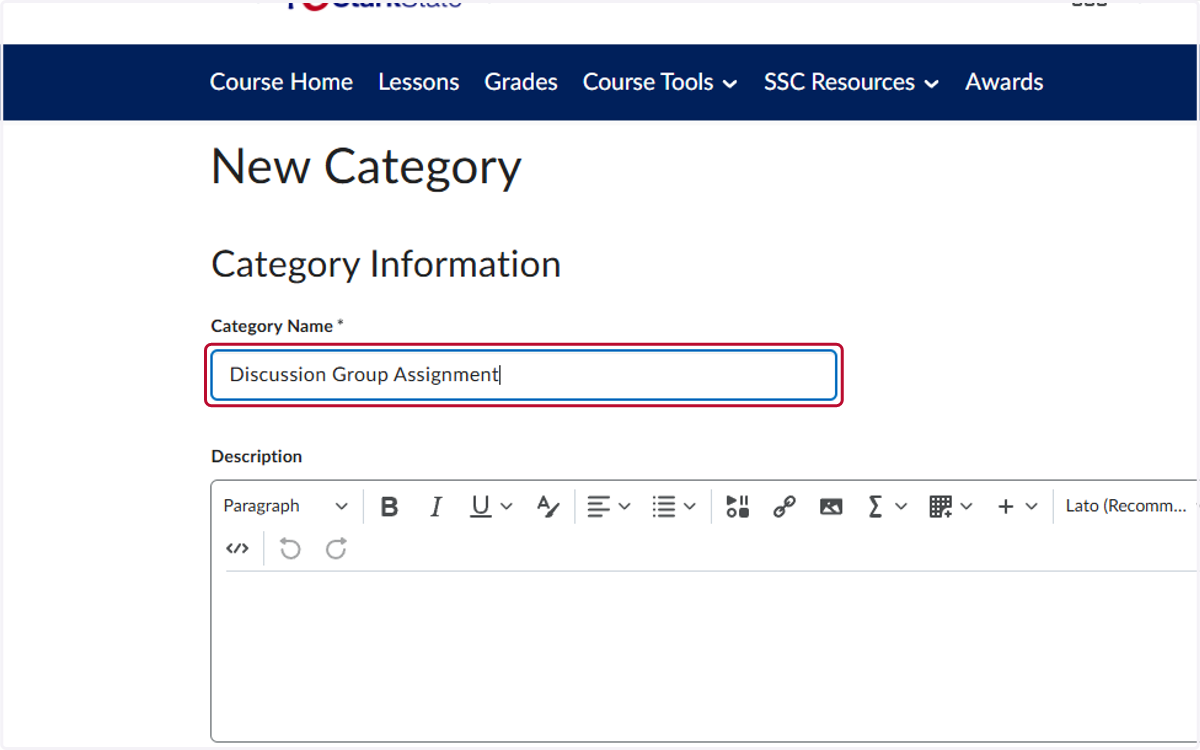1200x750 pixels.
Task: Click the redo arrow icon
Action: click(x=336, y=548)
